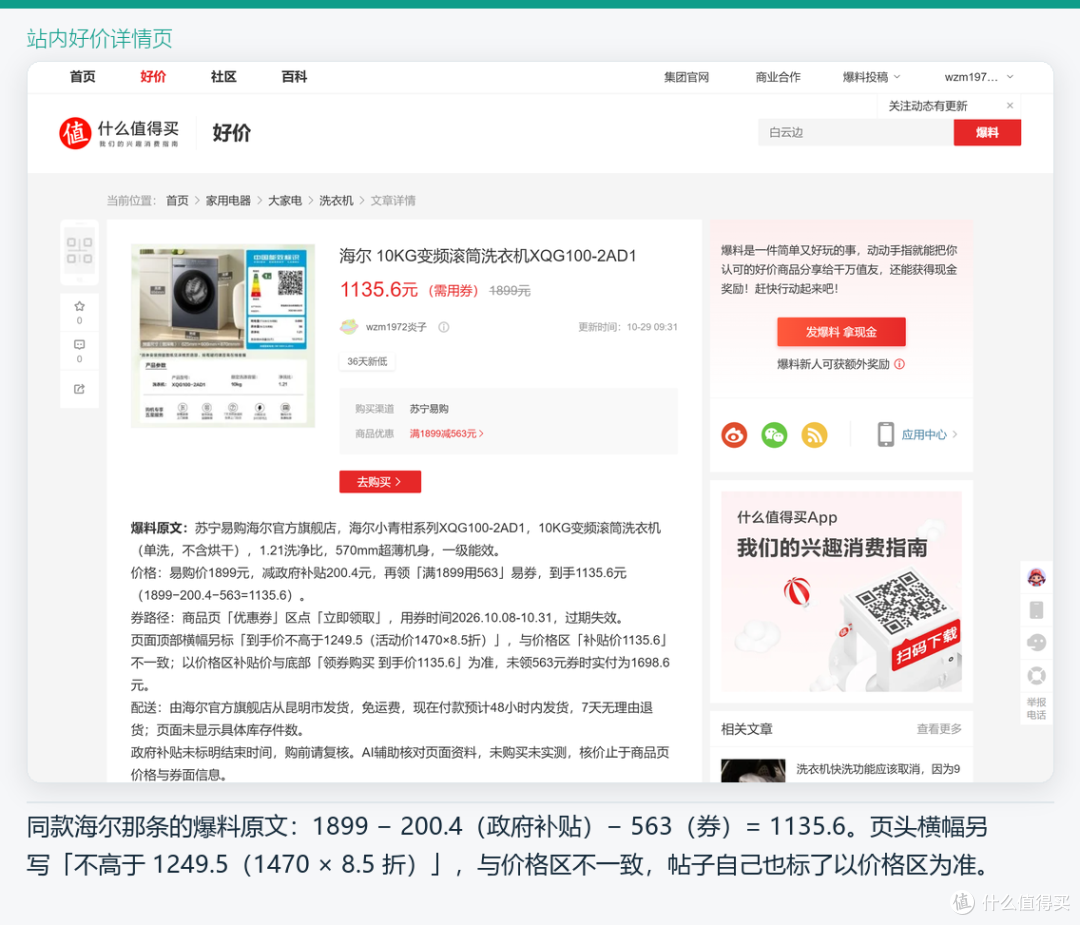Click the red 爆料 search button
The height and width of the screenshot is (925, 1080).
(x=987, y=132)
